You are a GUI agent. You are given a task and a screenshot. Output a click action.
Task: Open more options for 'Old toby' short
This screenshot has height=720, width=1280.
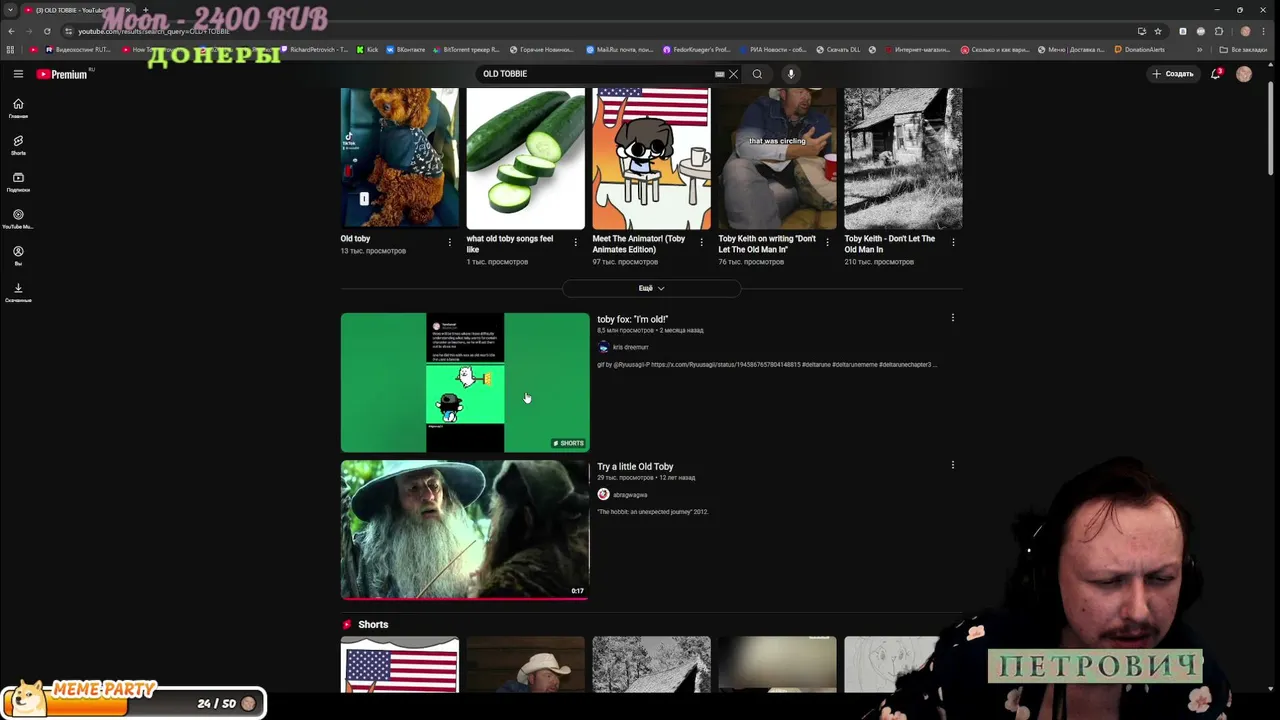coord(449,242)
